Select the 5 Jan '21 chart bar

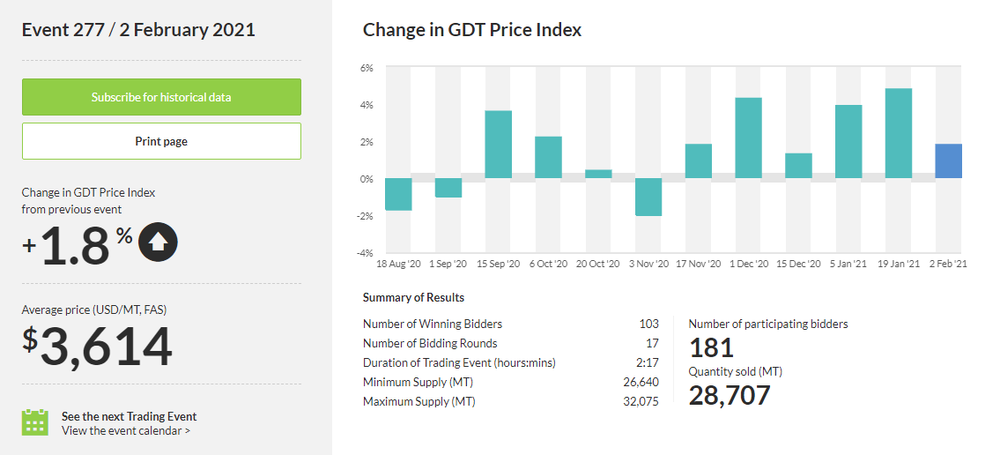(848, 141)
